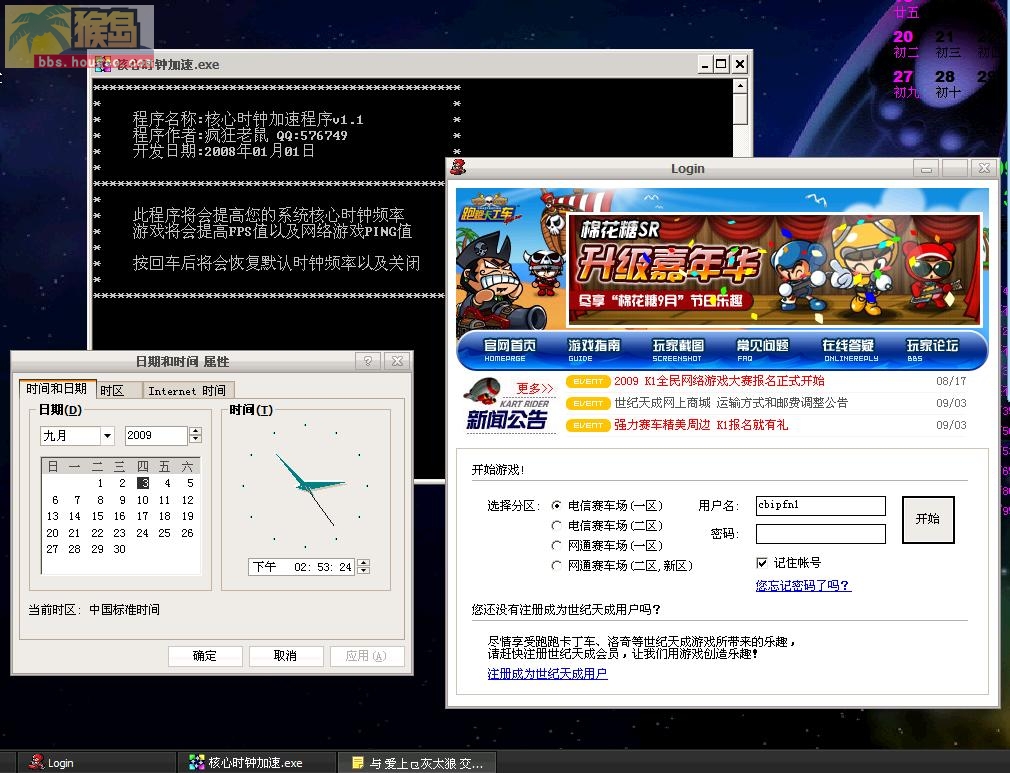Click the console window's title bar icon
The width and height of the screenshot is (1010, 773).
(x=103, y=64)
